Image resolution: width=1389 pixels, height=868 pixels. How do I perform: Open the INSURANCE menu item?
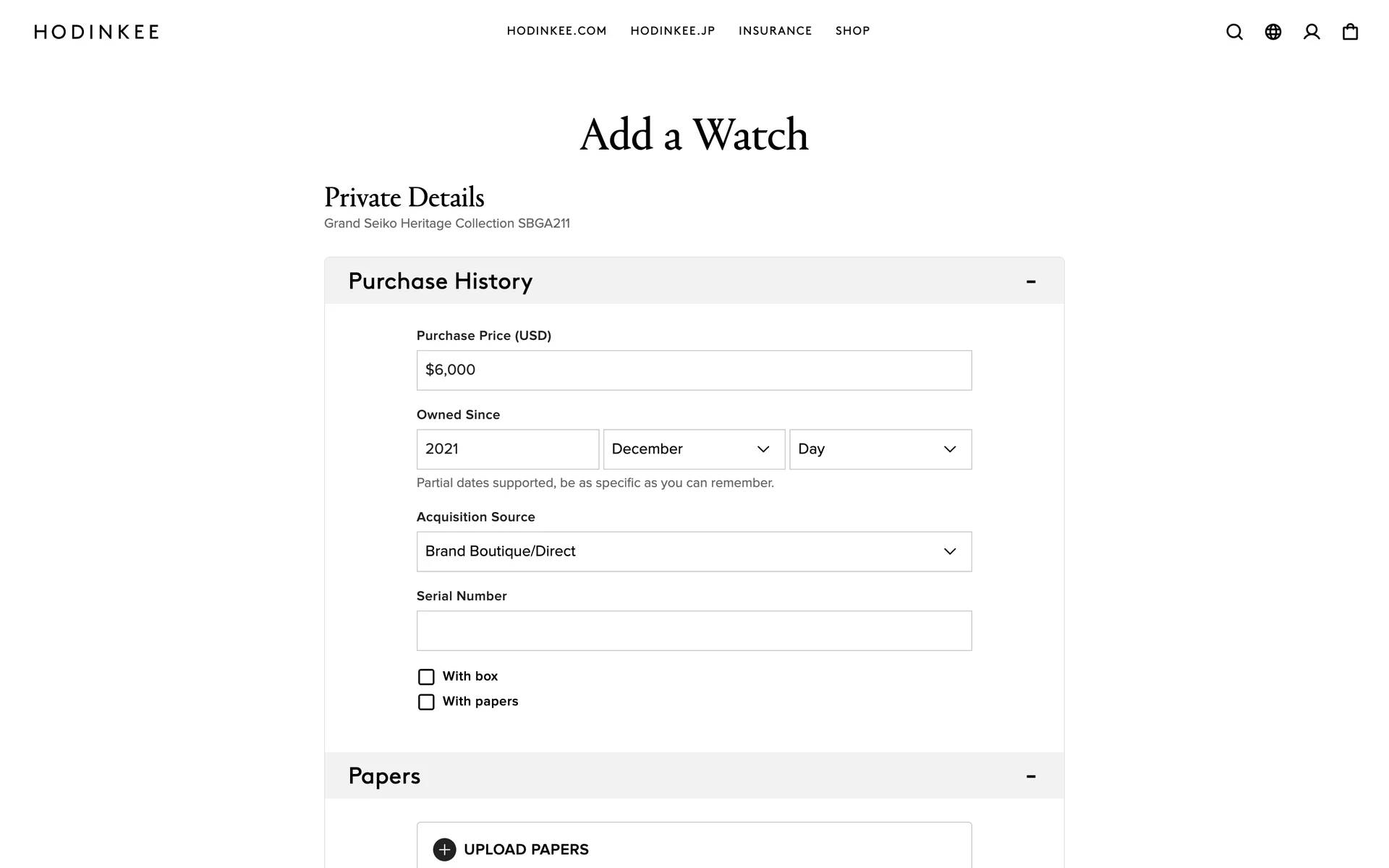click(775, 31)
